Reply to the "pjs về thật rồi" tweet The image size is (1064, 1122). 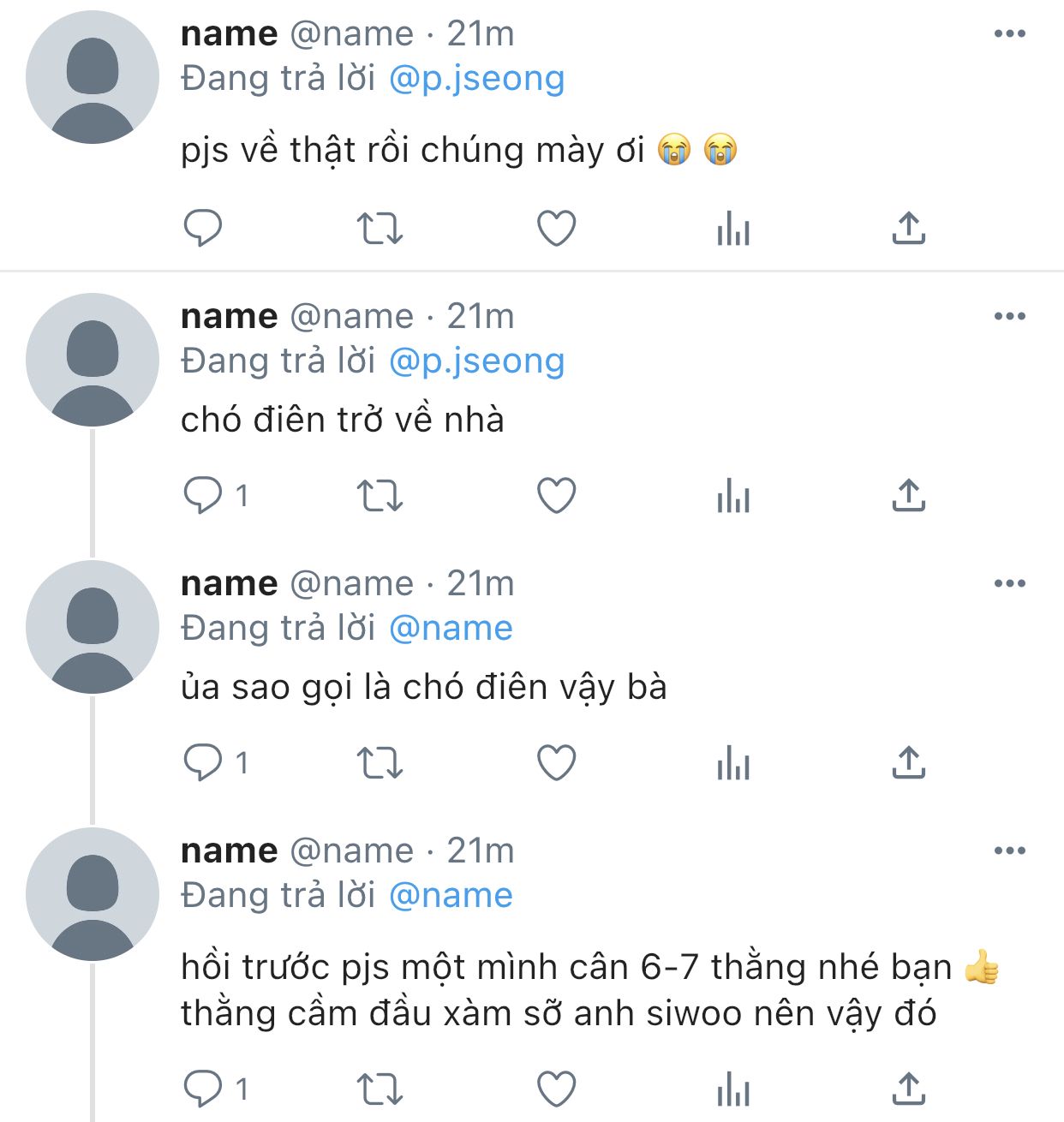click(x=203, y=228)
